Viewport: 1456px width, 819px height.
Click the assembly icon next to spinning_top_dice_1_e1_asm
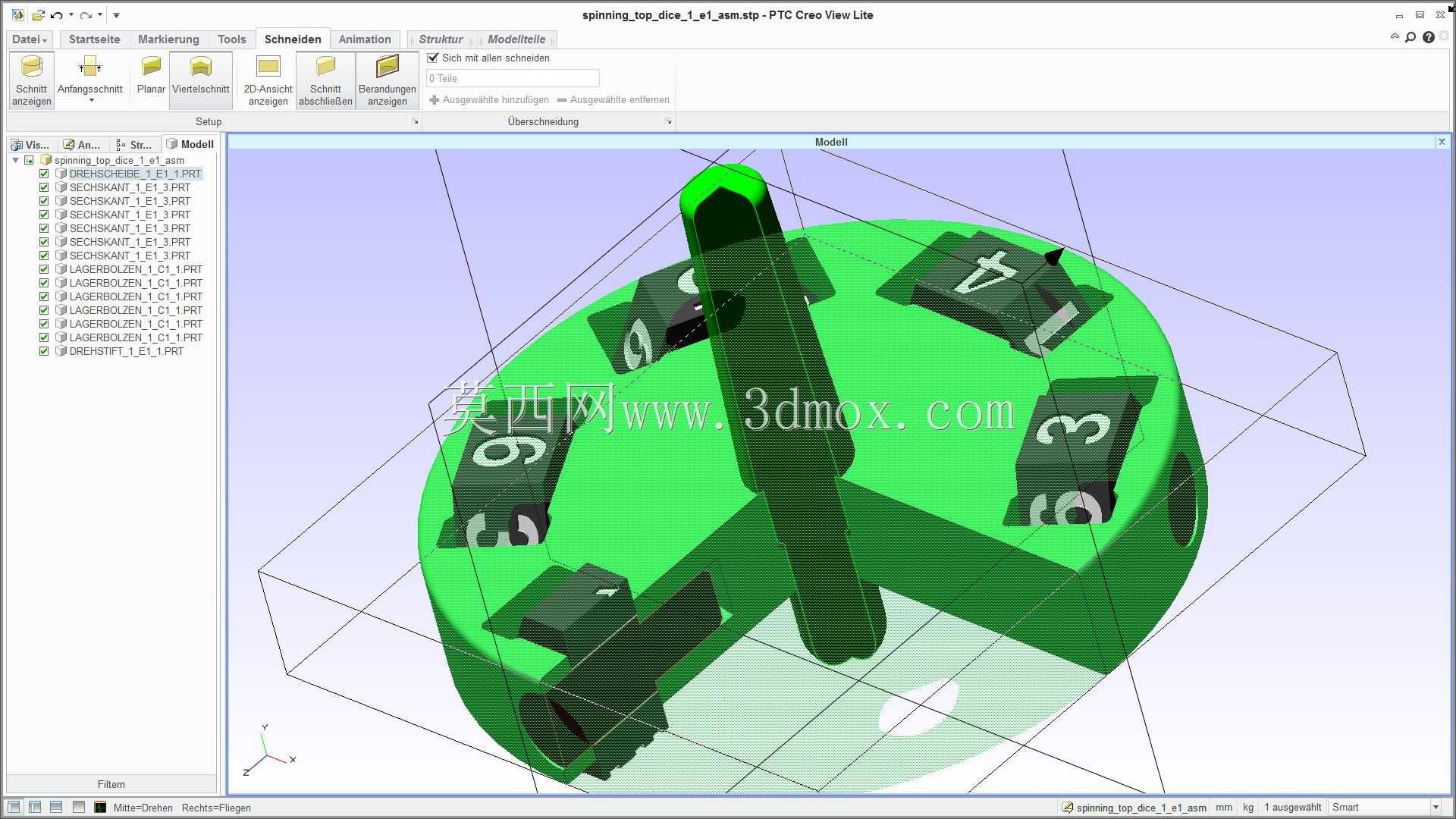(x=45, y=160)
